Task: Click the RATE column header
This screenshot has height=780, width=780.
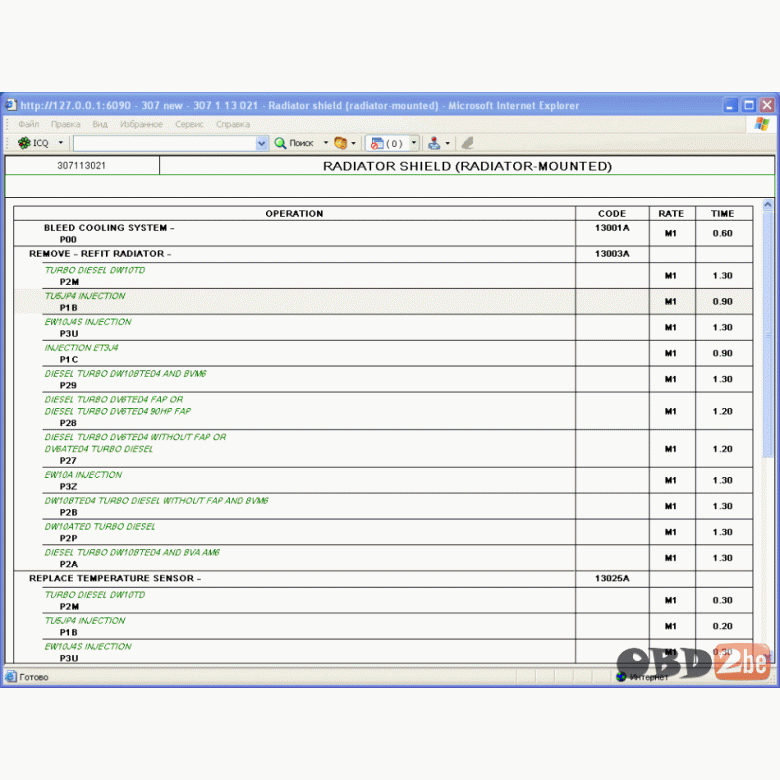Action: tap(671, 213)
